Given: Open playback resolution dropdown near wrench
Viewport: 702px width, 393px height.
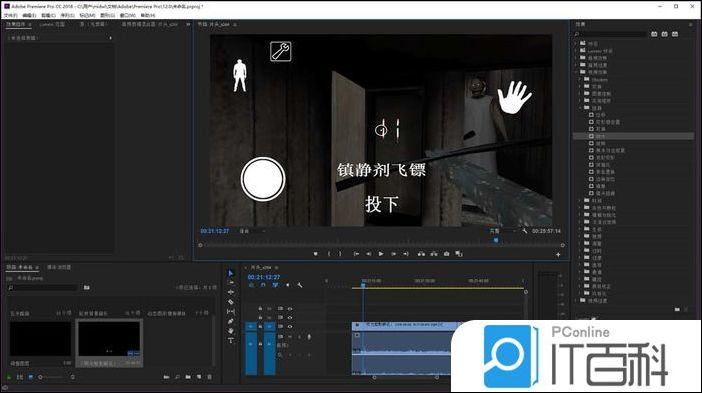Looking at the screenshot, I should (x=503, y=231).
